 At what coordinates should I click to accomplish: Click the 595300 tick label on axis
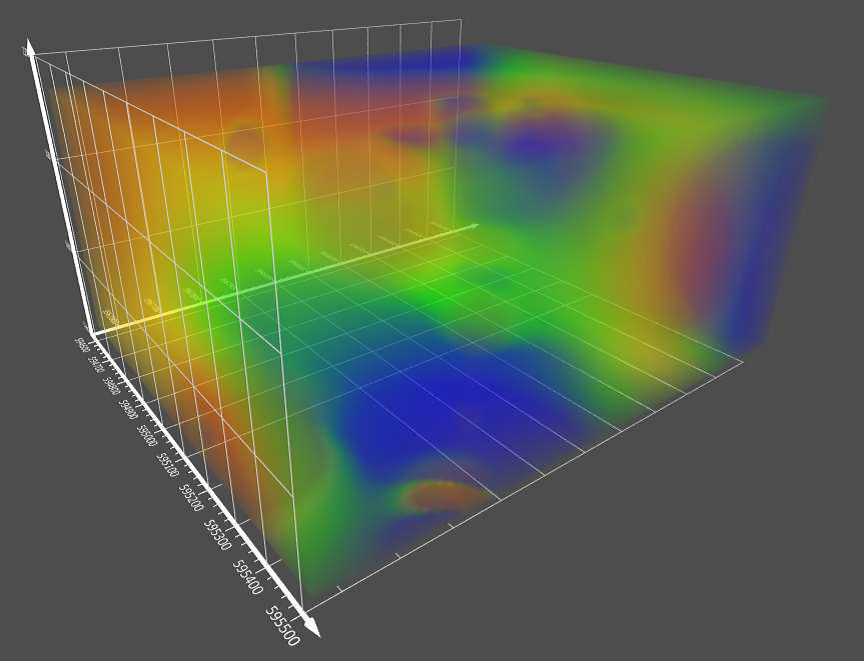pyautogui.click(x=218, y=534)
